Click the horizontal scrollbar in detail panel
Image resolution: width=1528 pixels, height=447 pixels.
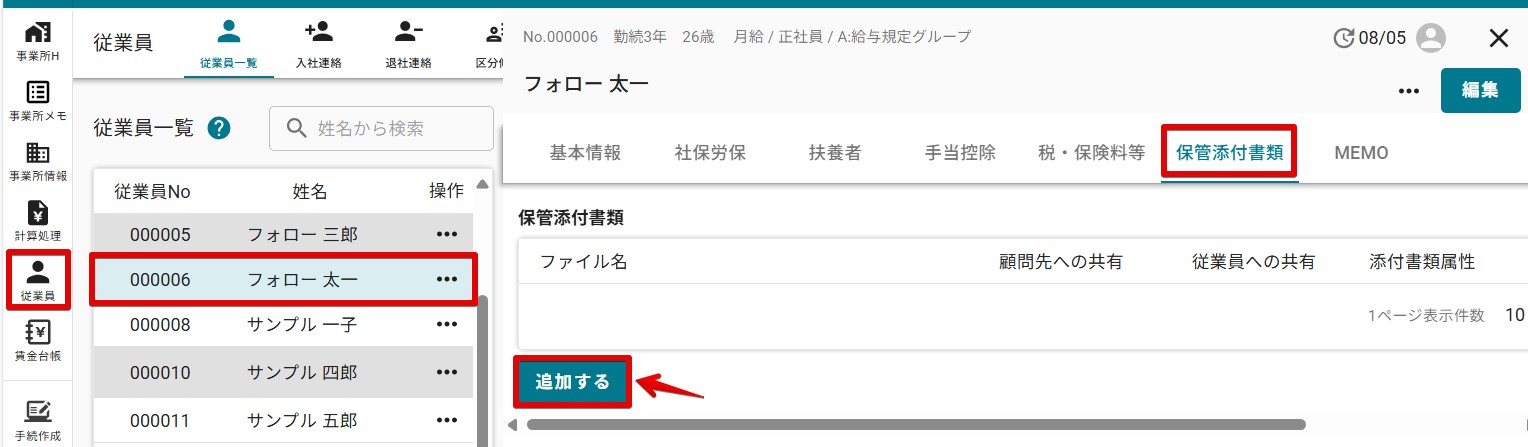(x=915, y=425)
